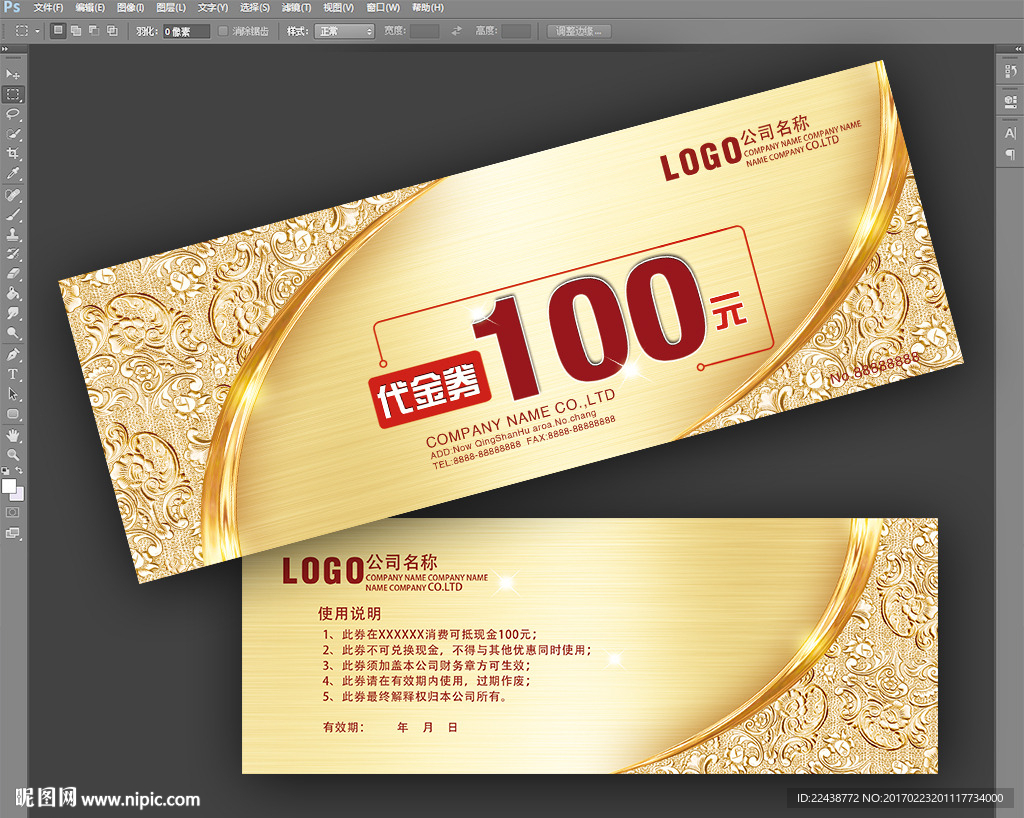Image resolution: width=1024 pixels, height=818 pixels.
Task: Select the Zoom tool
Action: click(12, 454)
